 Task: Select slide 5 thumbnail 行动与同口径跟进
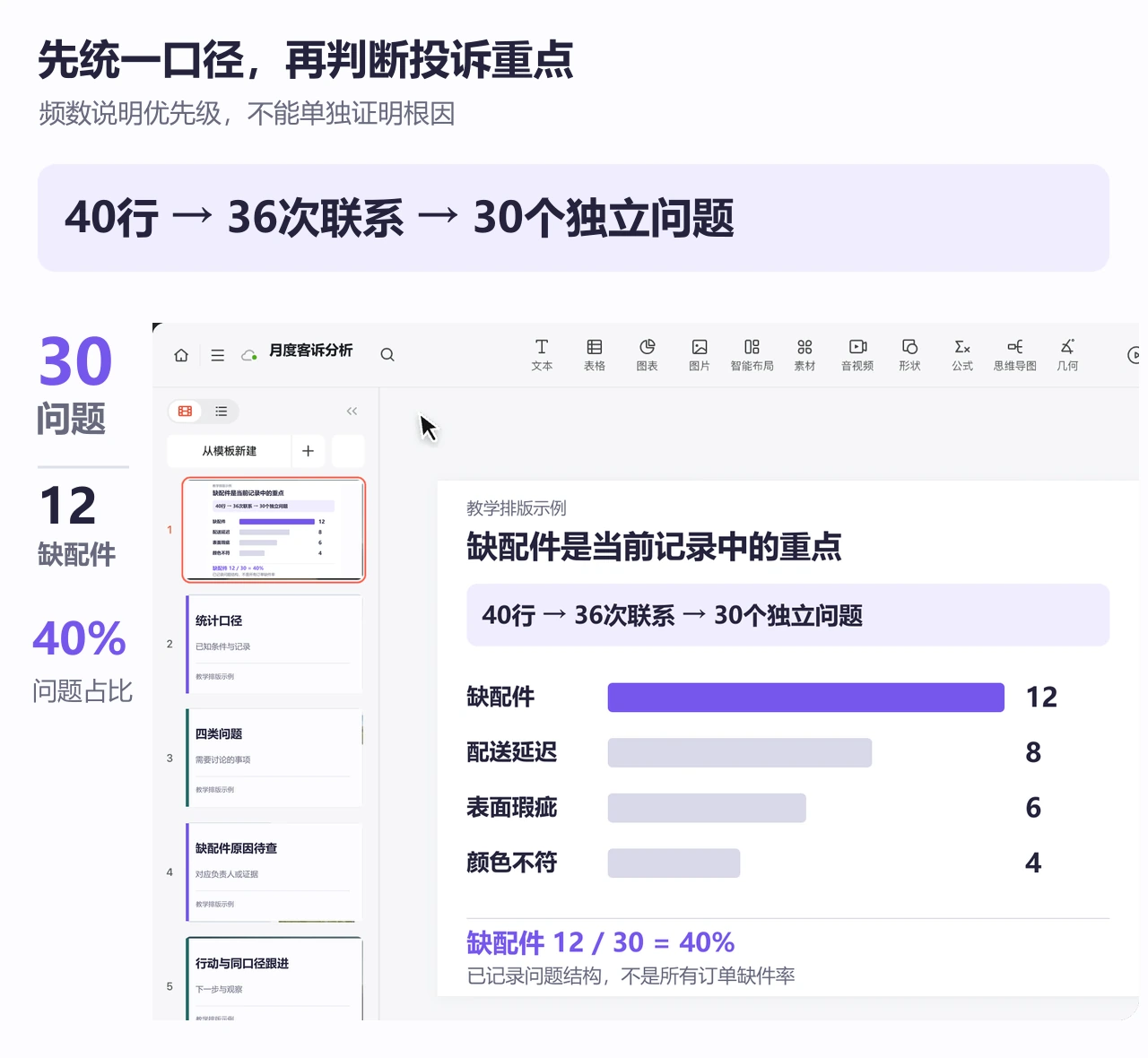[x=274, y=978]
